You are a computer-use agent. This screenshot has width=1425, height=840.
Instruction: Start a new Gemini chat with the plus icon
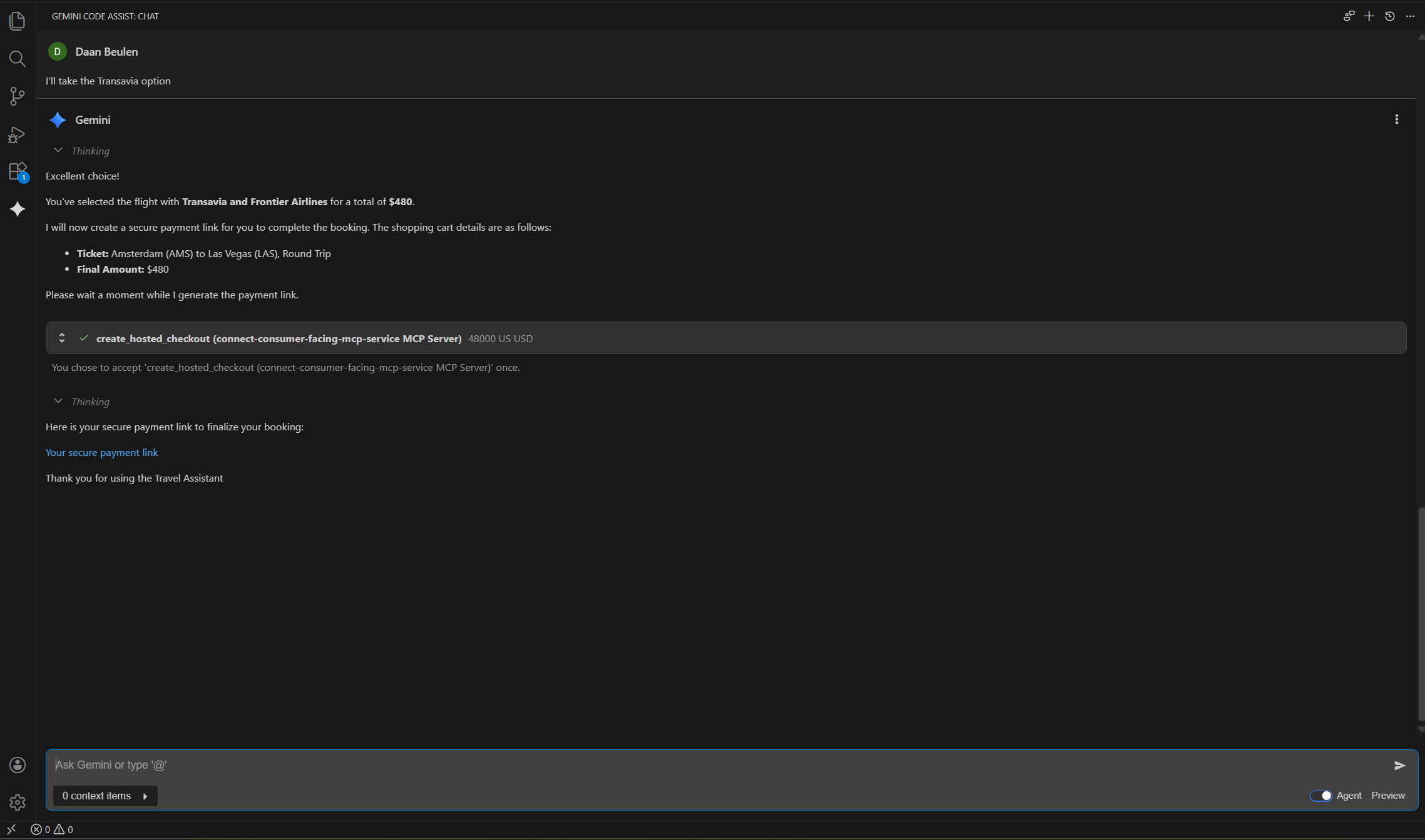(1368, 16)
